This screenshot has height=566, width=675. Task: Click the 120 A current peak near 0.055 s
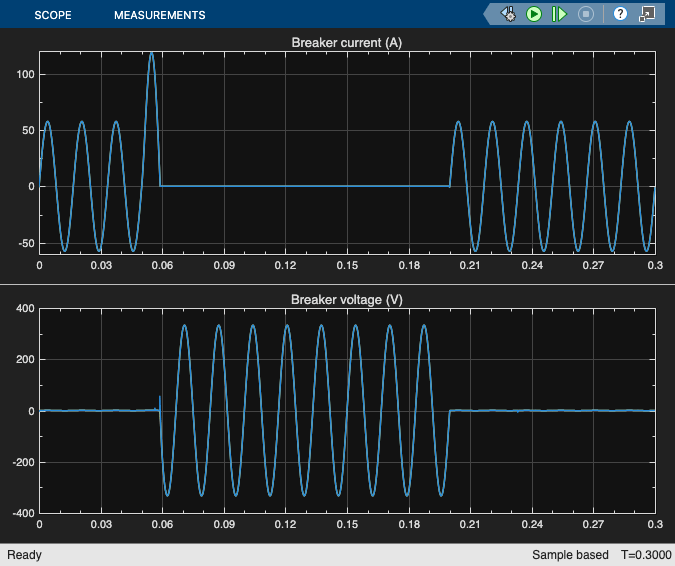point(152,53)
